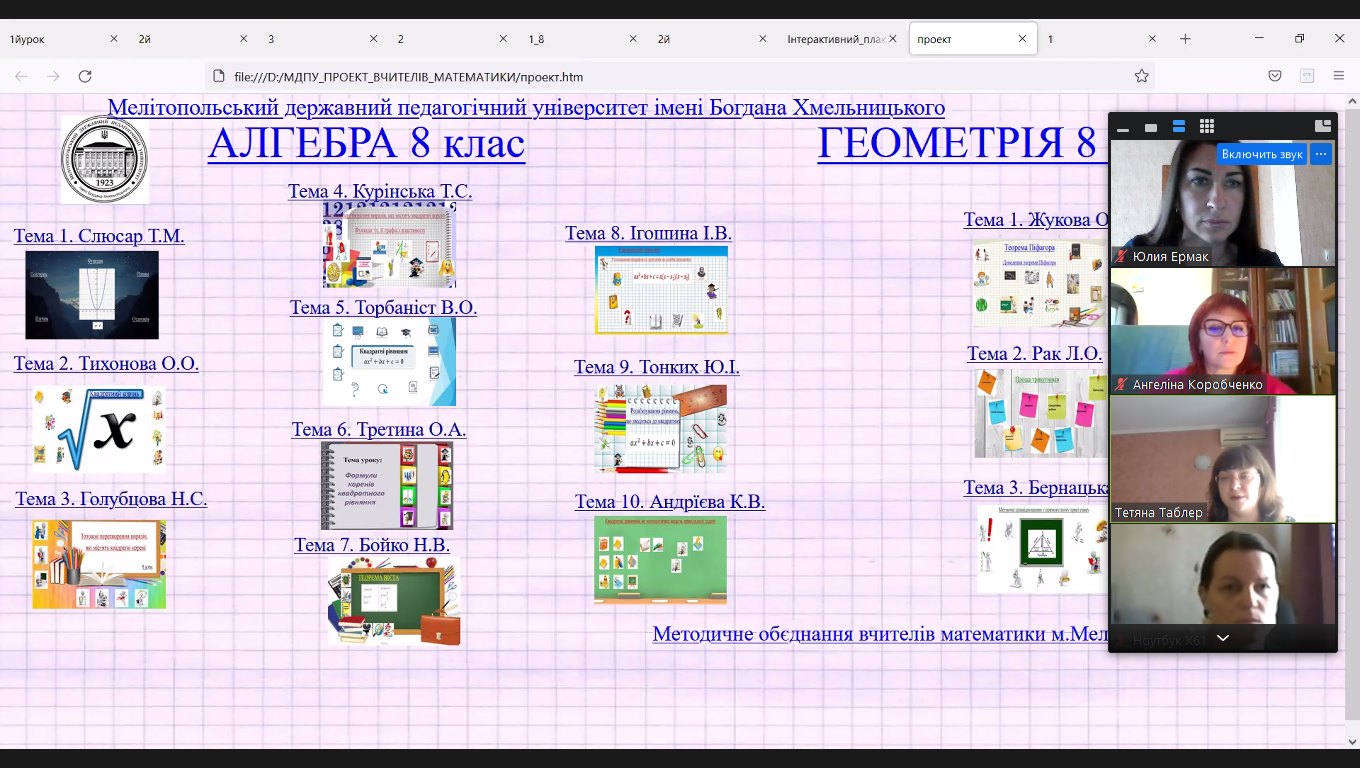Open the 'Тема 1. Слюсар Т.М.' link
The height and width of the screenshot is (768, 1360).
tap(99, 236)
